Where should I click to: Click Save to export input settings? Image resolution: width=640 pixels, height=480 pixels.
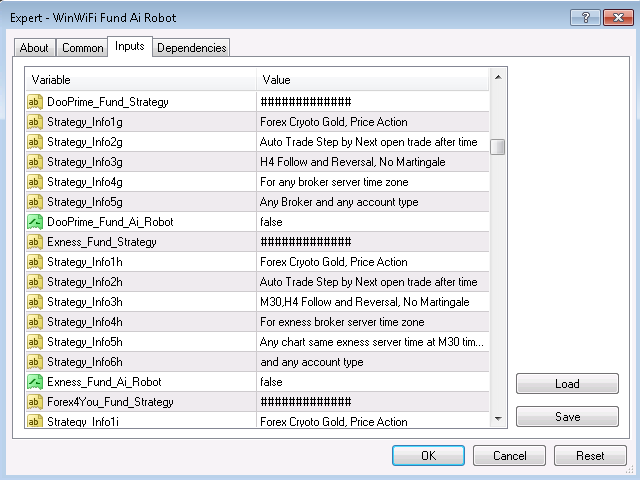click(567, 417)
